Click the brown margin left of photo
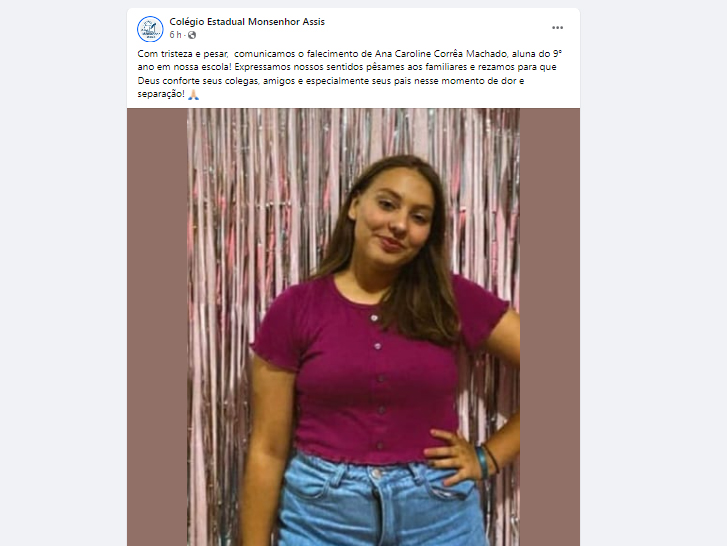This screenshot has height=546, width=727. pyautogui.click(x=157, y=327)
